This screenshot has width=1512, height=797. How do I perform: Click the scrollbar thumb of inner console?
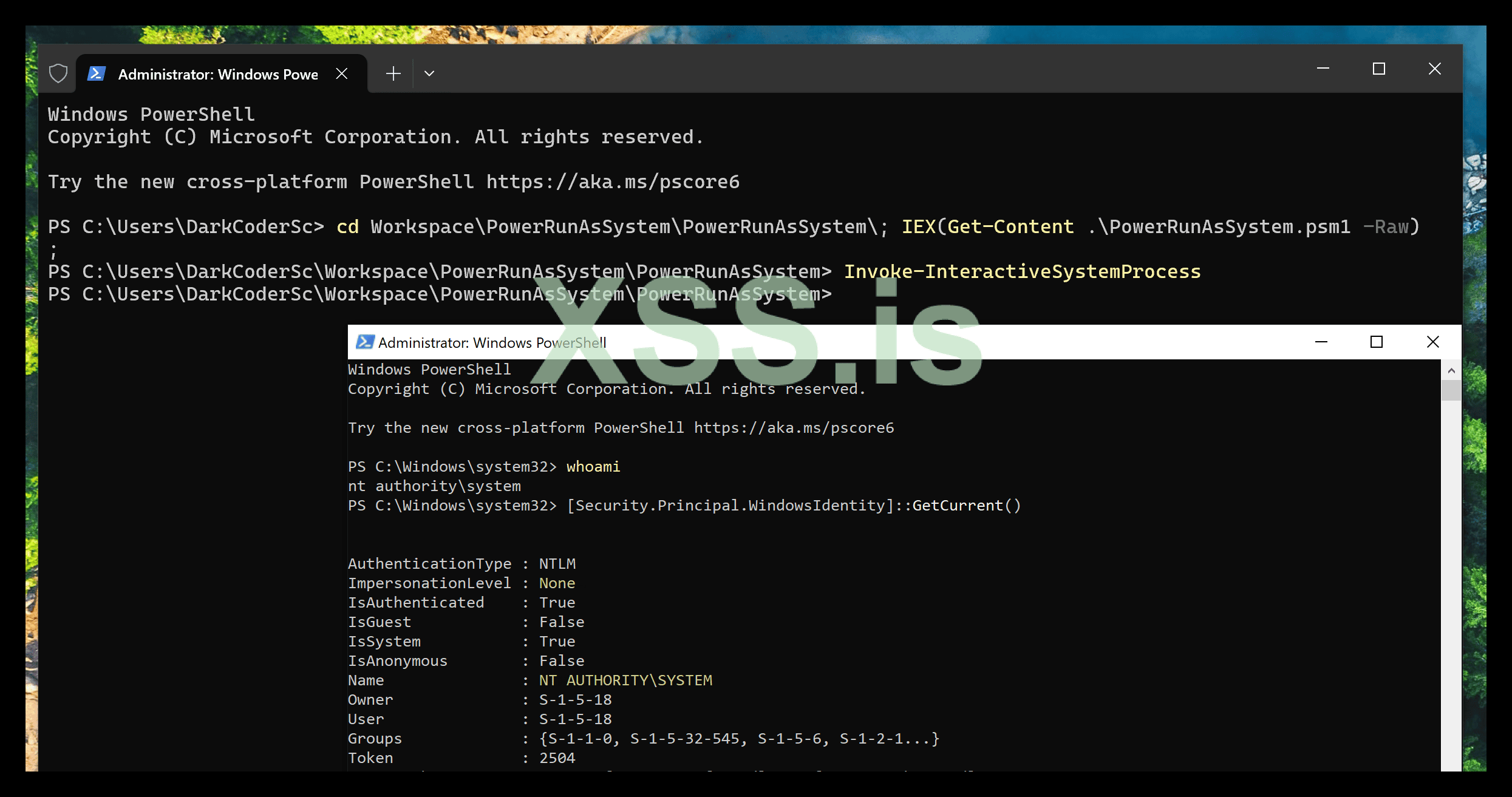click(x=1451, y=390)
